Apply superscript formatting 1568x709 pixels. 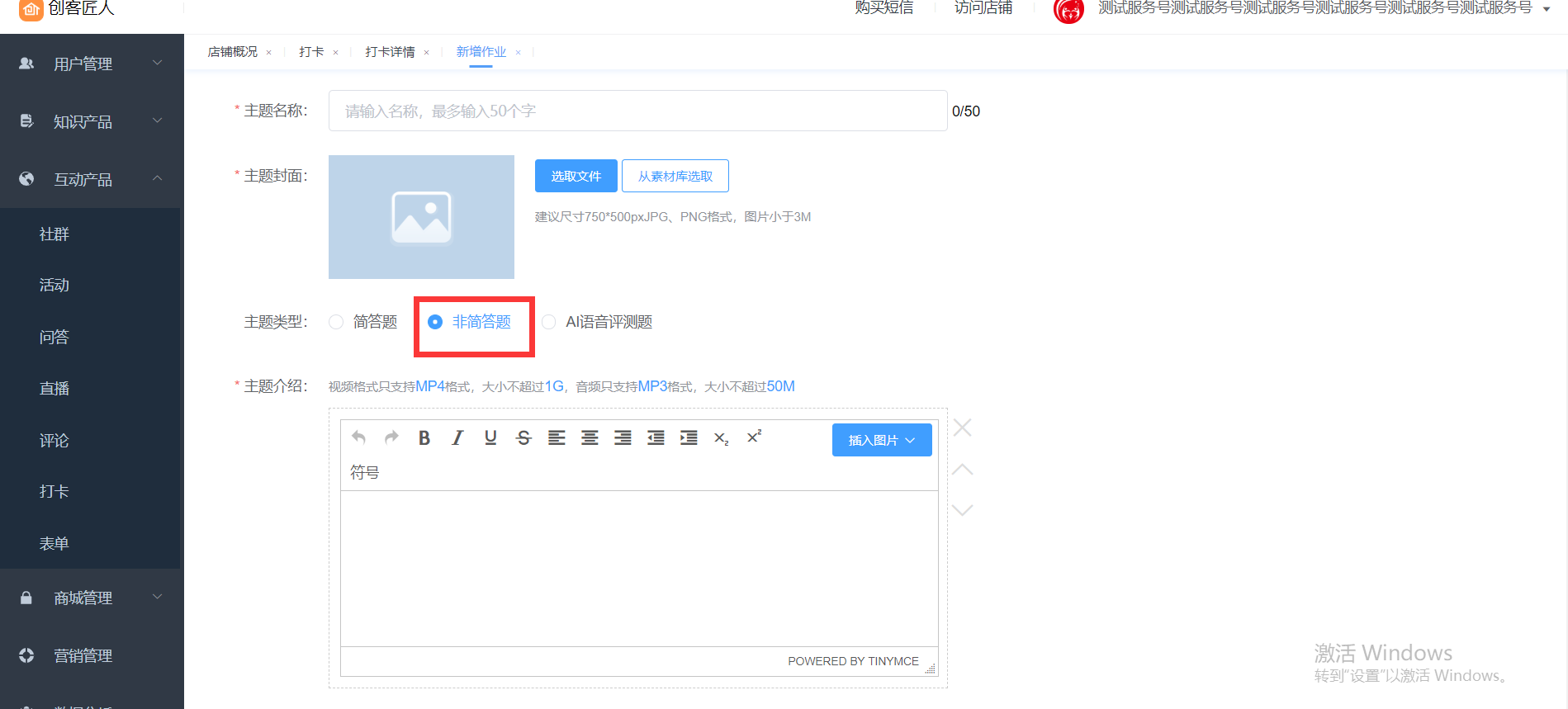coord(754,437)
